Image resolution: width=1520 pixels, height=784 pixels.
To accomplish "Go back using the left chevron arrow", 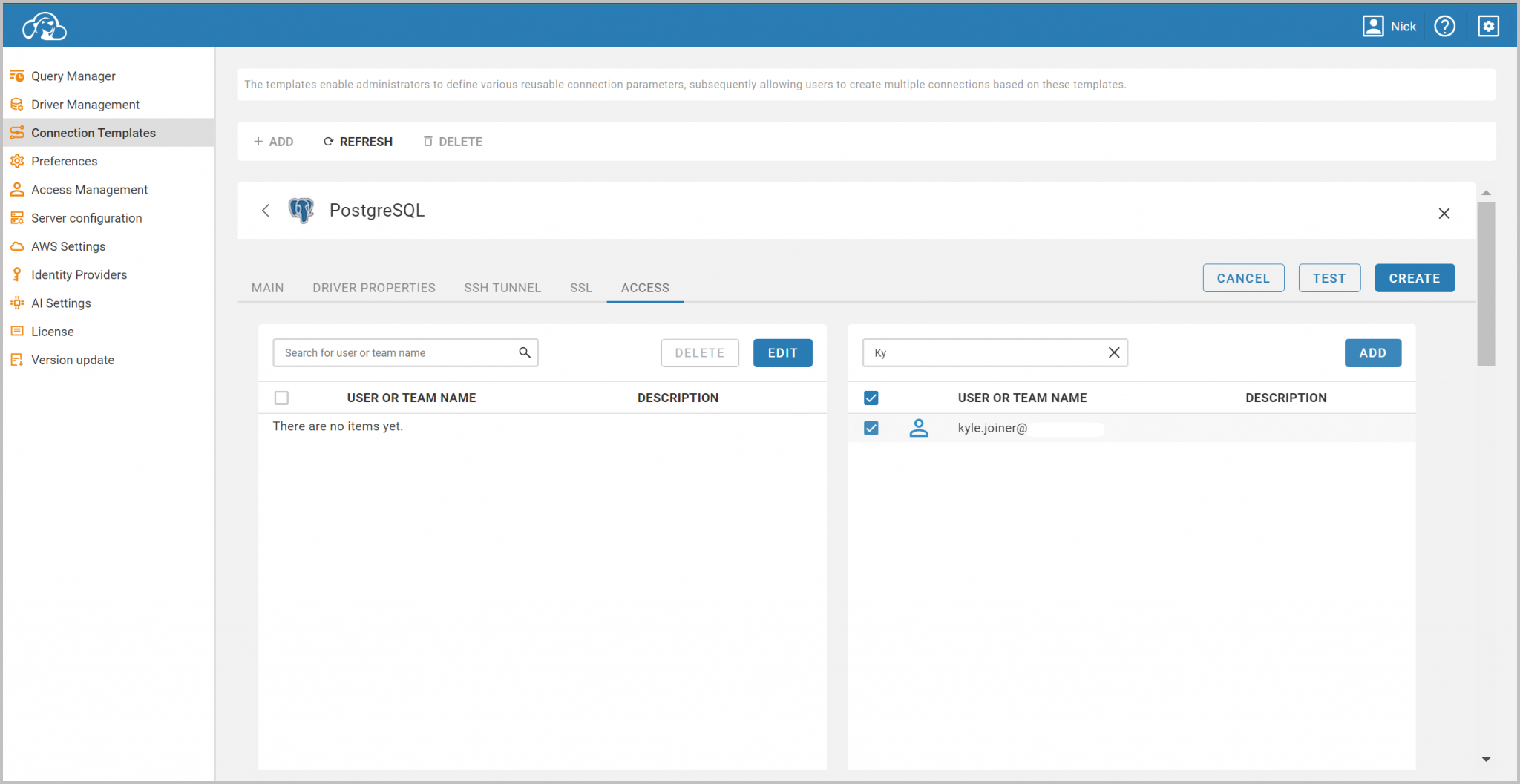I will (266, 211).
